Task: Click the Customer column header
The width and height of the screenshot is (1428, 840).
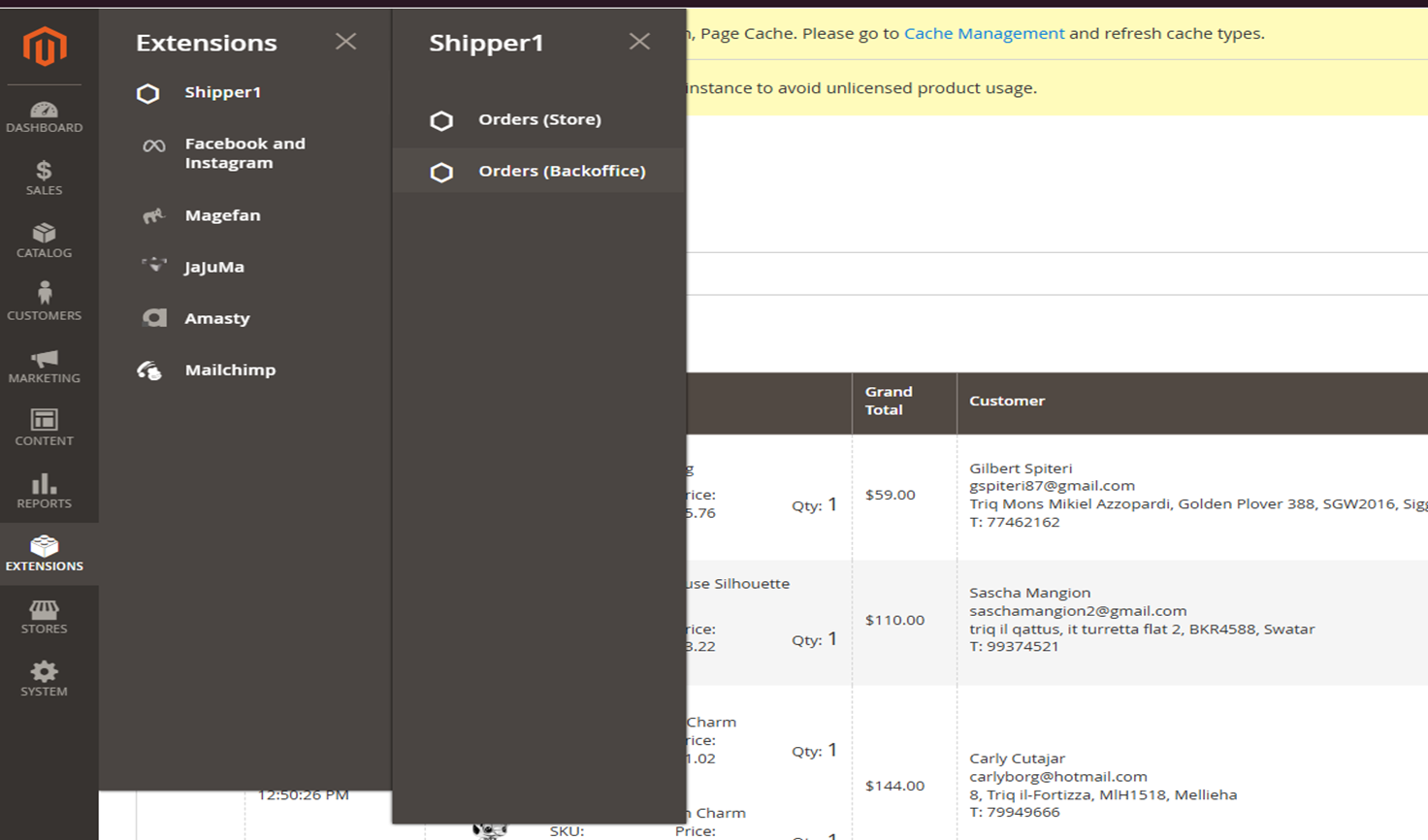Action: pos(1007,401)
